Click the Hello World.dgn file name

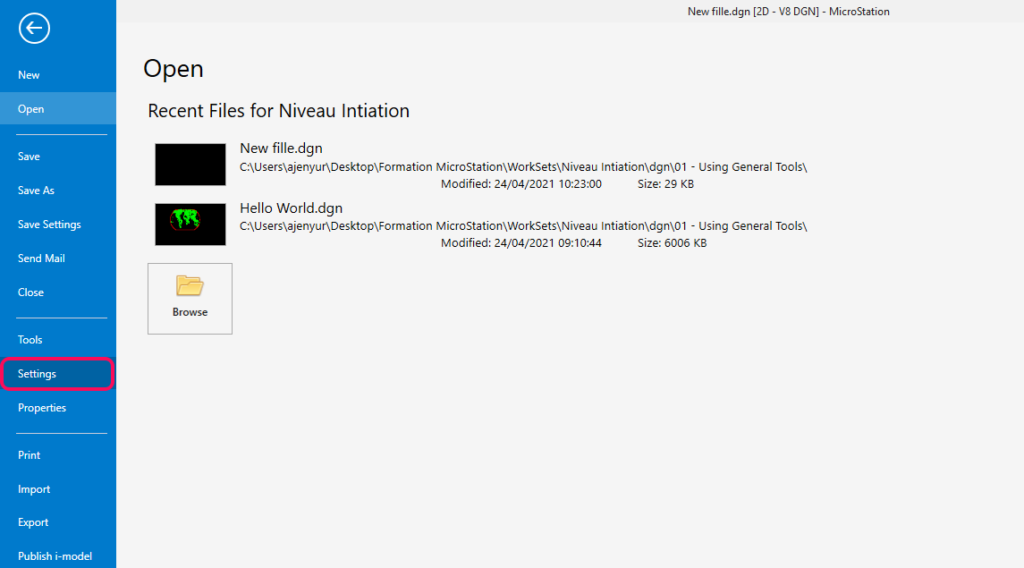(291, 208)
